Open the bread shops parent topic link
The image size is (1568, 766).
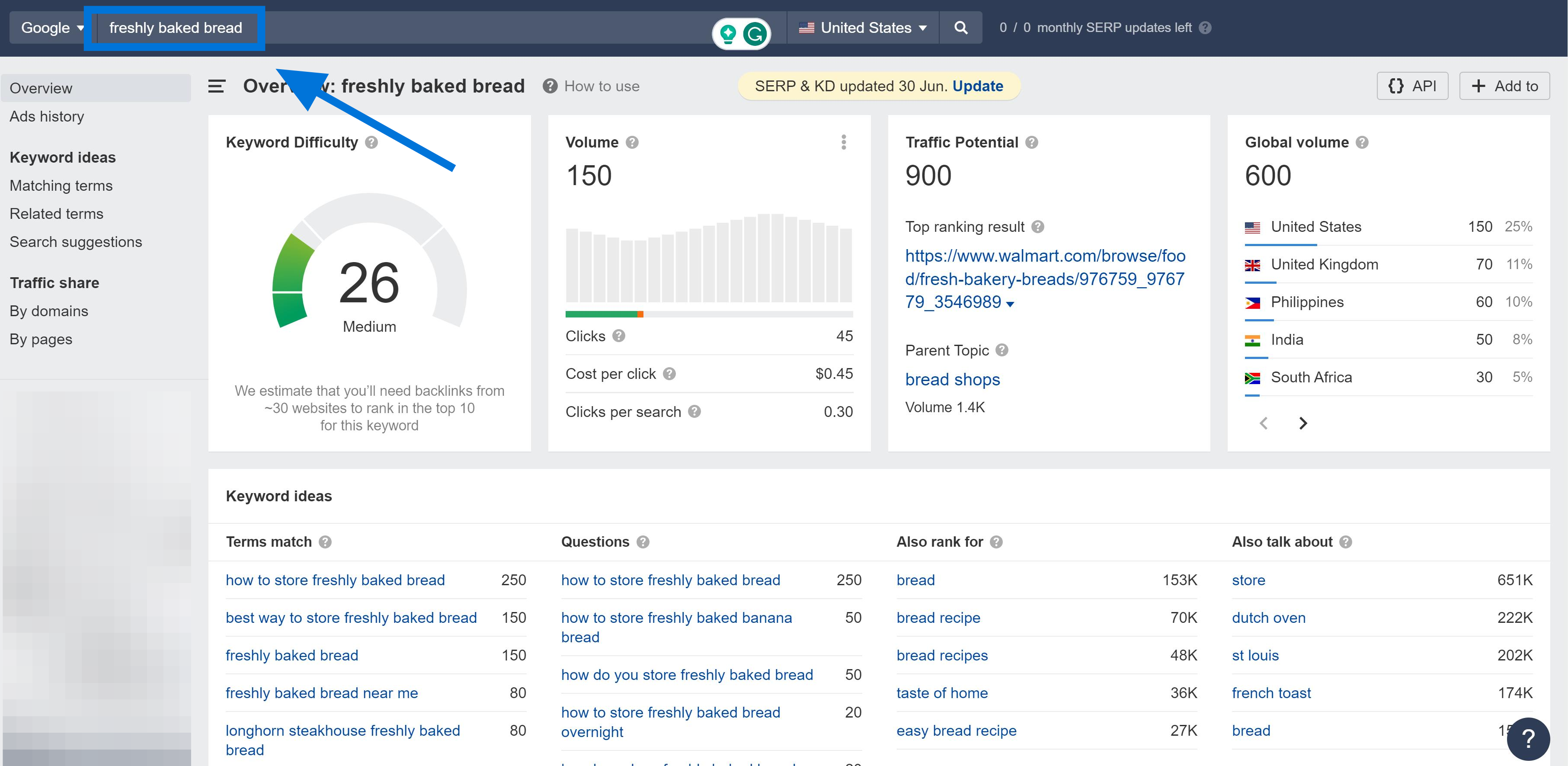click(x=952, y=379)
